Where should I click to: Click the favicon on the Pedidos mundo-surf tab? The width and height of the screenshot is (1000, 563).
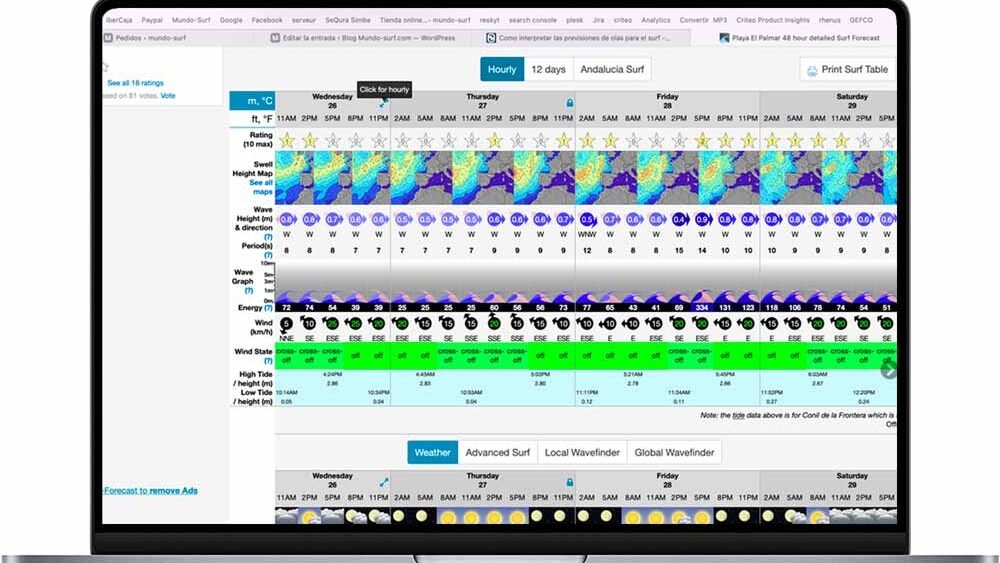click(108, 38)
